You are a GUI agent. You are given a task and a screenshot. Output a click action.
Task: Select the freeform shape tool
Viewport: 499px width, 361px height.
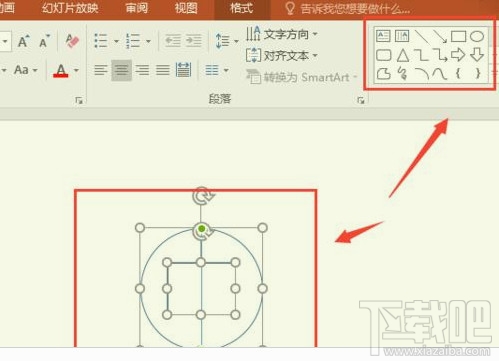click(x=383, y=73)
